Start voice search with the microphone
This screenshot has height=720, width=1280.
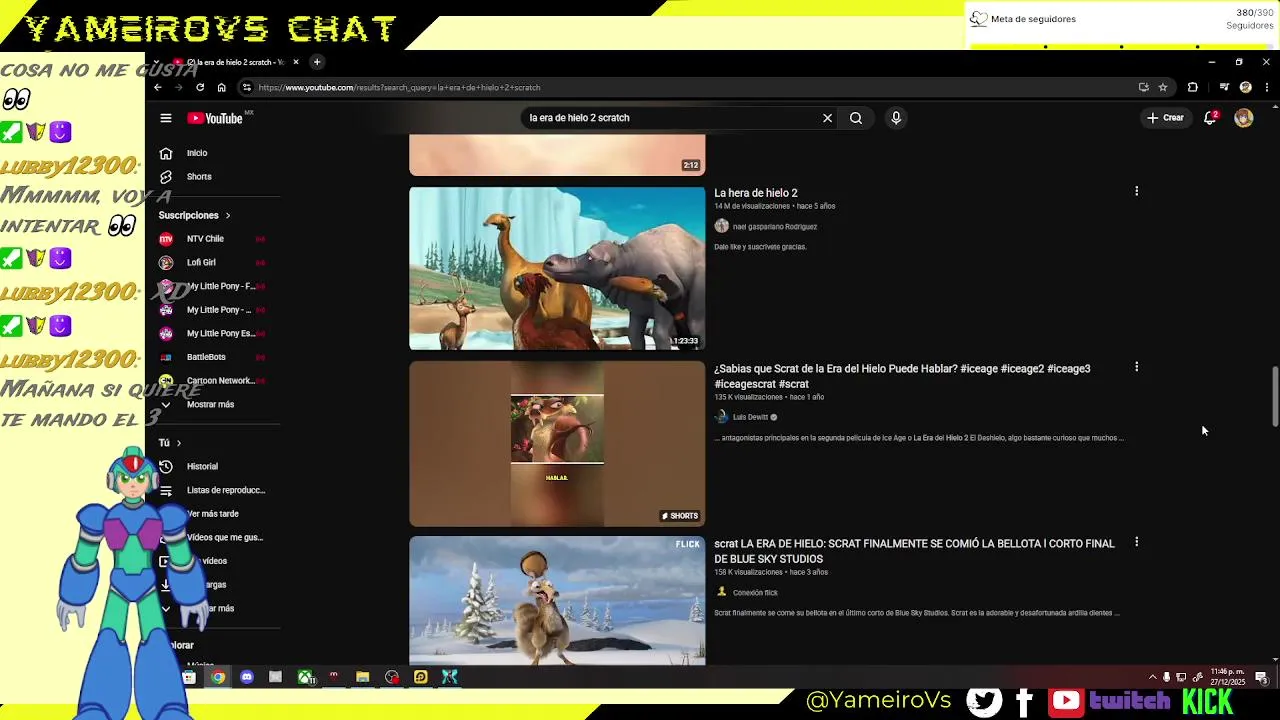click(896, 118)
